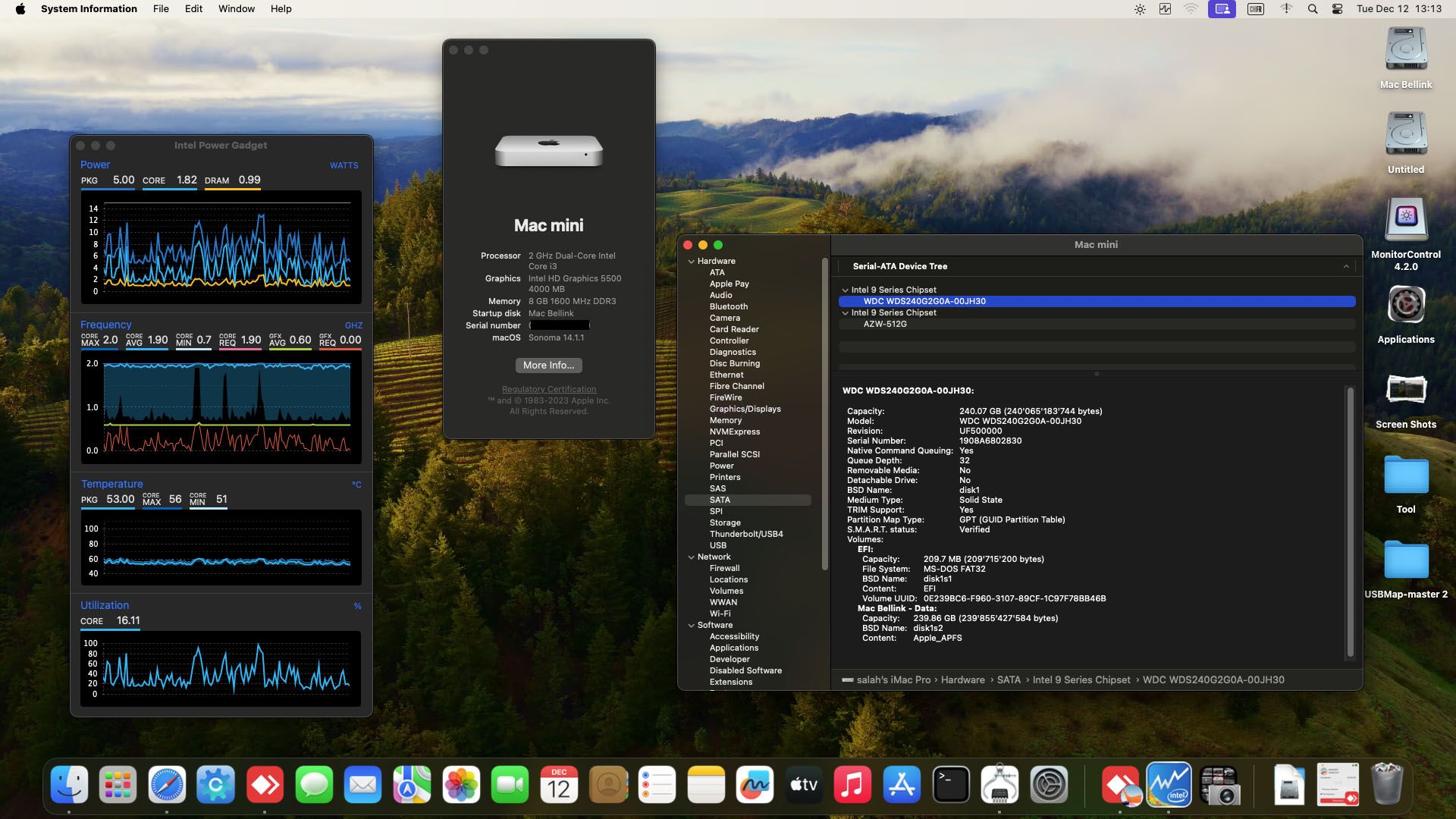Image resolution: width=1456 pixels, height=819 pixels.
Task: Click the CHFR input source icon
Action: pyautogui.click(x=1256, y=9)
